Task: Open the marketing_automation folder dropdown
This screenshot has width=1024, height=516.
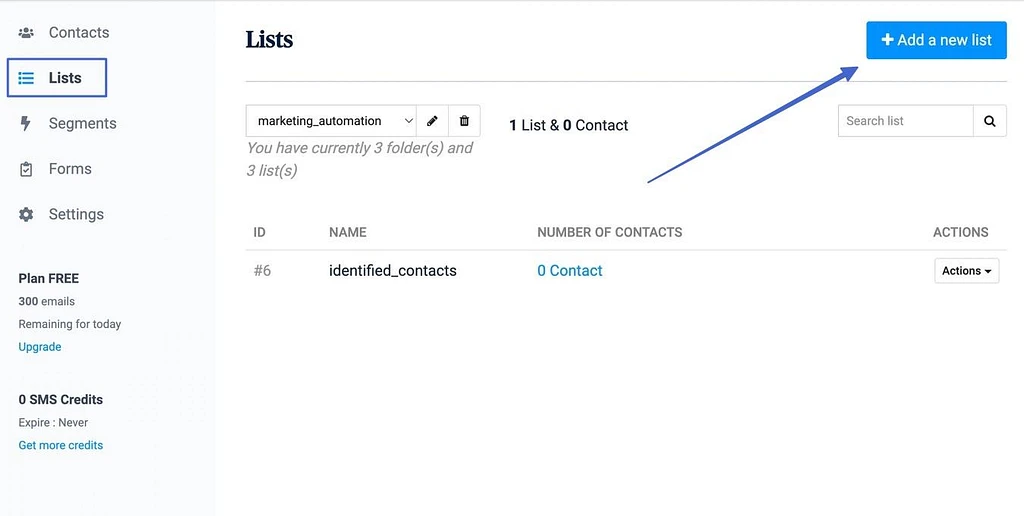Action: [x=331, y=121]
